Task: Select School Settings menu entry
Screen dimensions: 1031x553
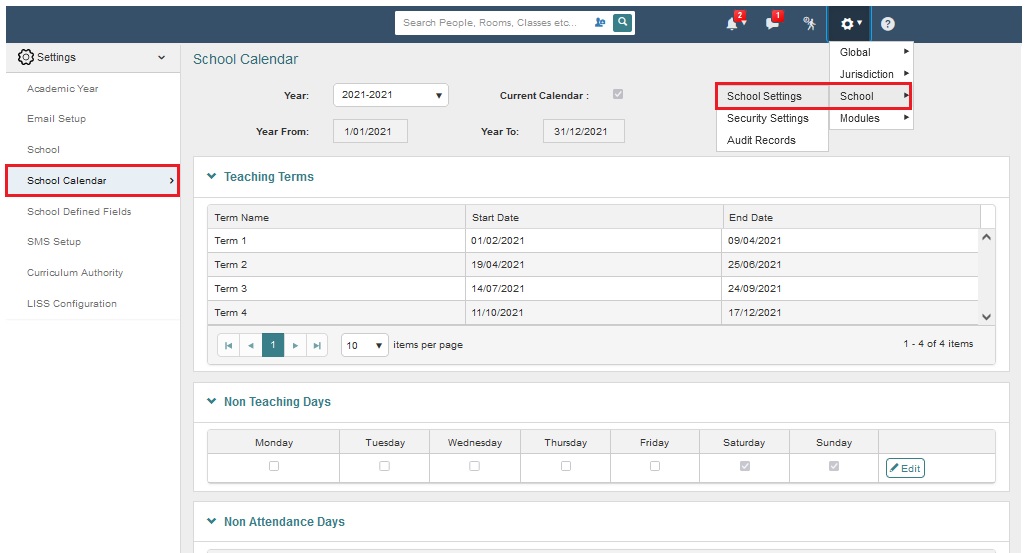Action: 772,96
